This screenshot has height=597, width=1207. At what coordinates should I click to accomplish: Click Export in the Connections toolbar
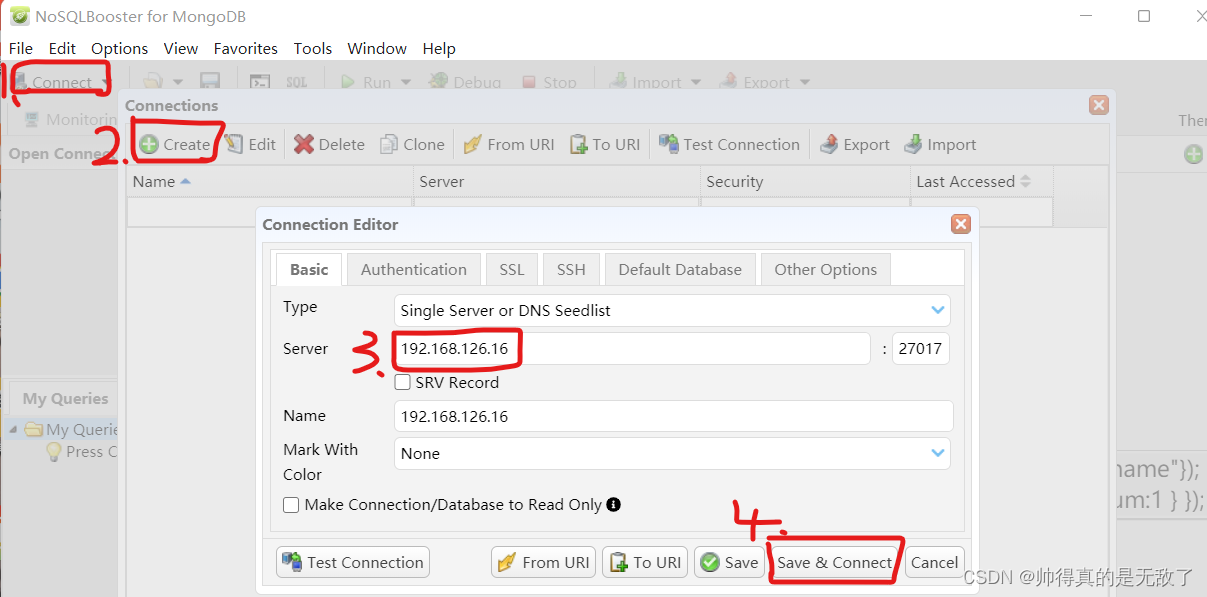(855, 144)
